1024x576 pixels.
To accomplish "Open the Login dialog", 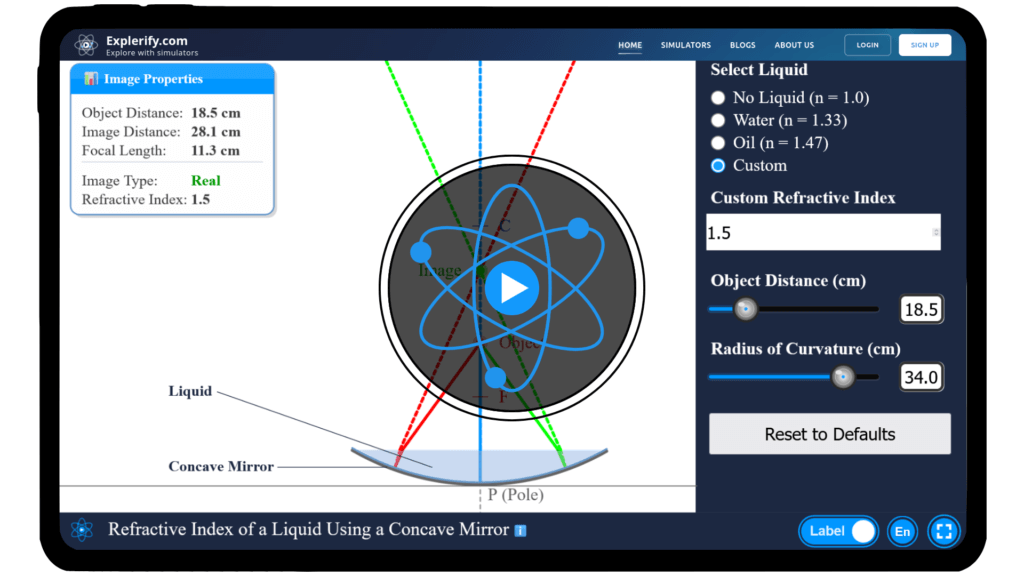I will pos(867,44).
